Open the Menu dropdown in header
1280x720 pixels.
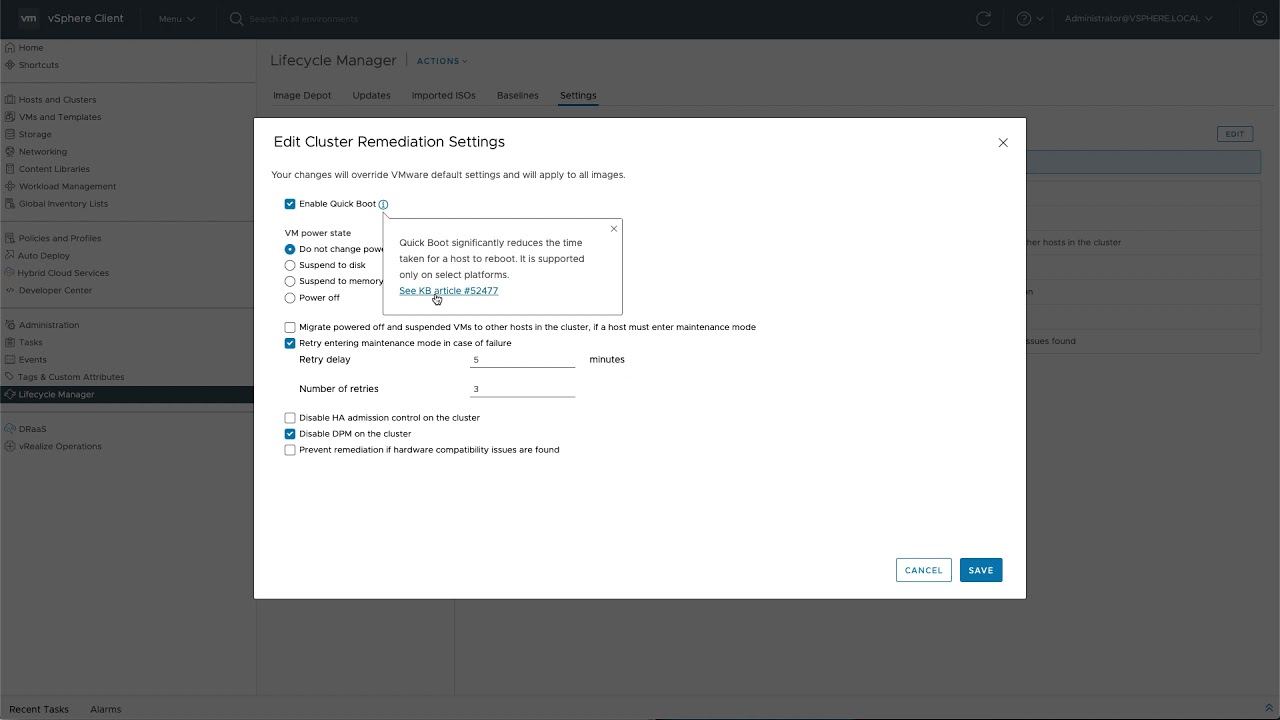pyautogui.click(x=176, y=19)
